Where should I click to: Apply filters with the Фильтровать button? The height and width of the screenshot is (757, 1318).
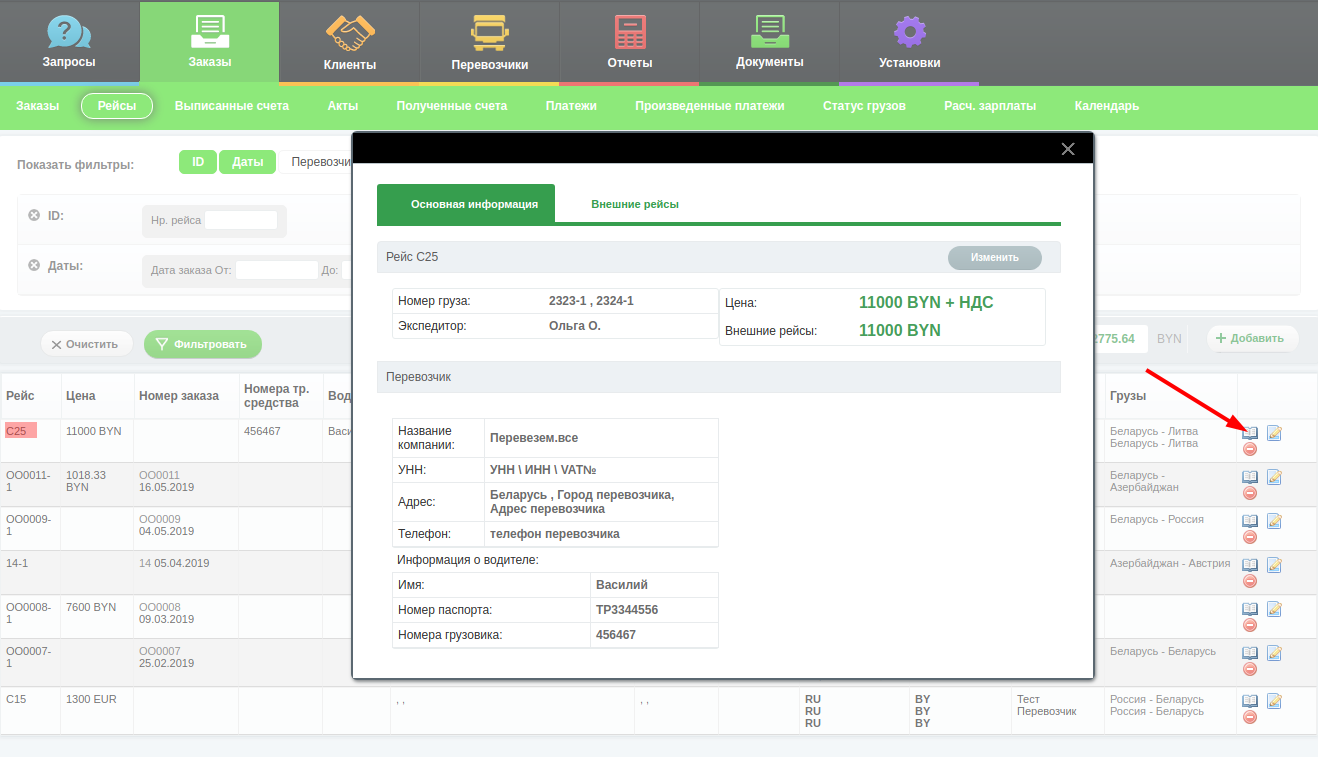click(x=202, y=344)
